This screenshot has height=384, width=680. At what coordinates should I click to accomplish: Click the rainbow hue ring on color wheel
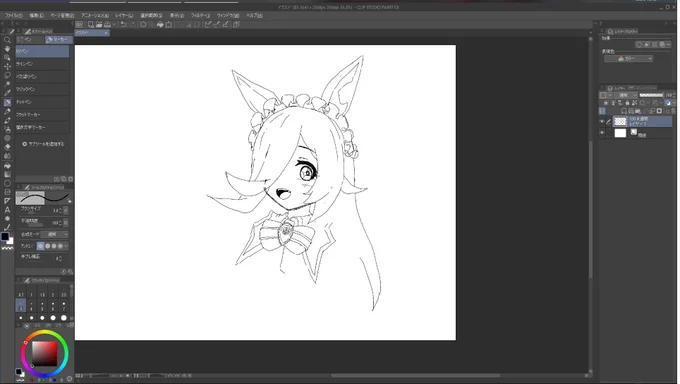tap(45, 332)
